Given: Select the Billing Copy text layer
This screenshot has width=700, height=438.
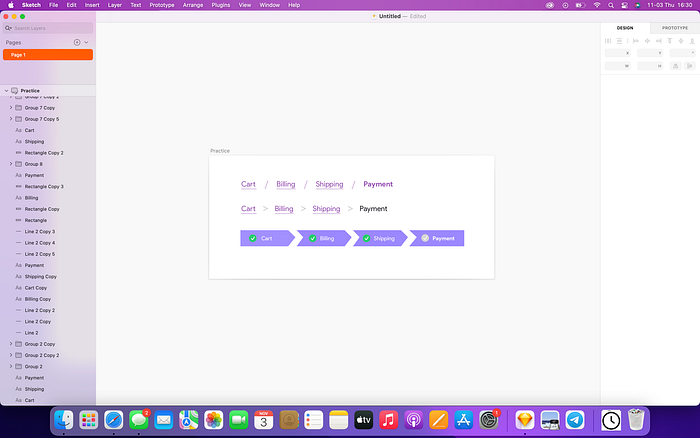Looking at the screenshot, I should [48, 299].
